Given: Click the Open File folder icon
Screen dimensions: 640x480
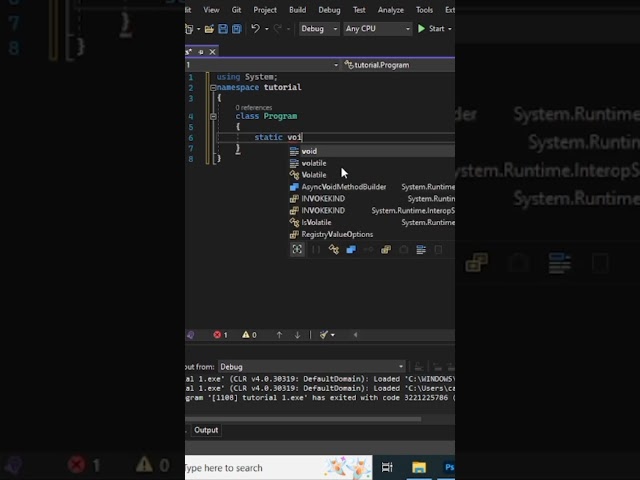Looking at the screenshot, I should (x=209, y=29).
